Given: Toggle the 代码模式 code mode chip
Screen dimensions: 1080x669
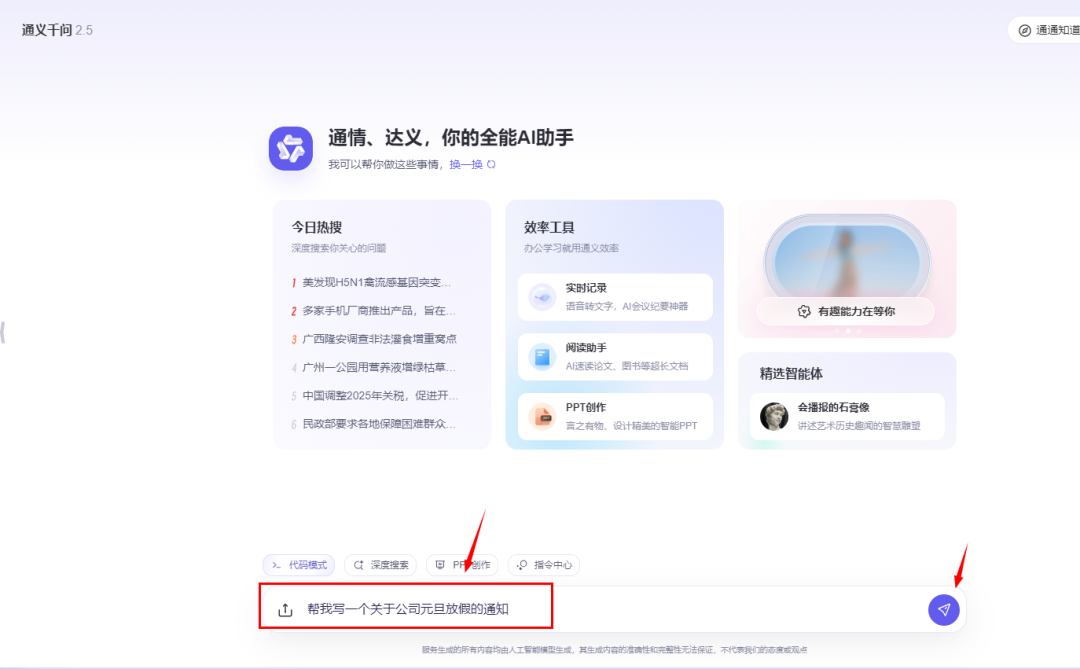Looking at the screenshot, I should pos(299,564).
